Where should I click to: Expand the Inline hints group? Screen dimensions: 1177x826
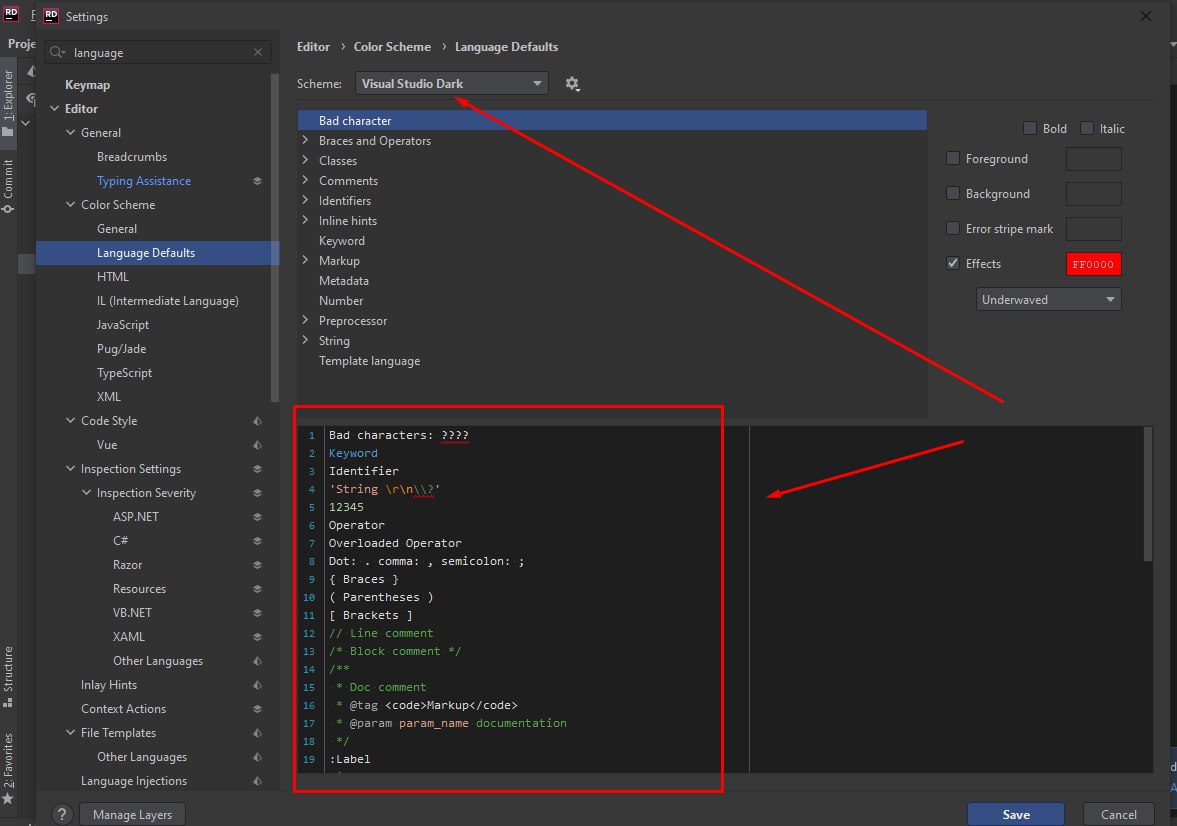coord(305,221)
